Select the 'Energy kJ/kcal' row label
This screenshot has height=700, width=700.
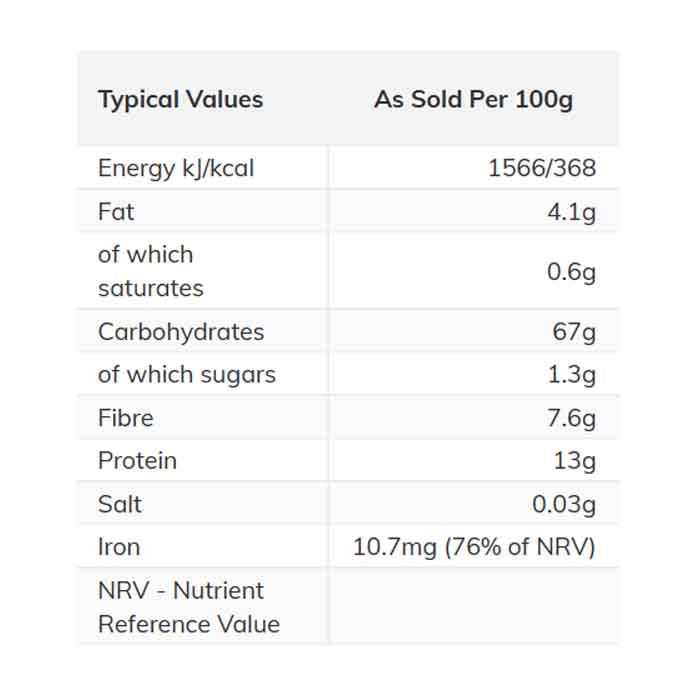pyautogui.click(x=176, y=168)
